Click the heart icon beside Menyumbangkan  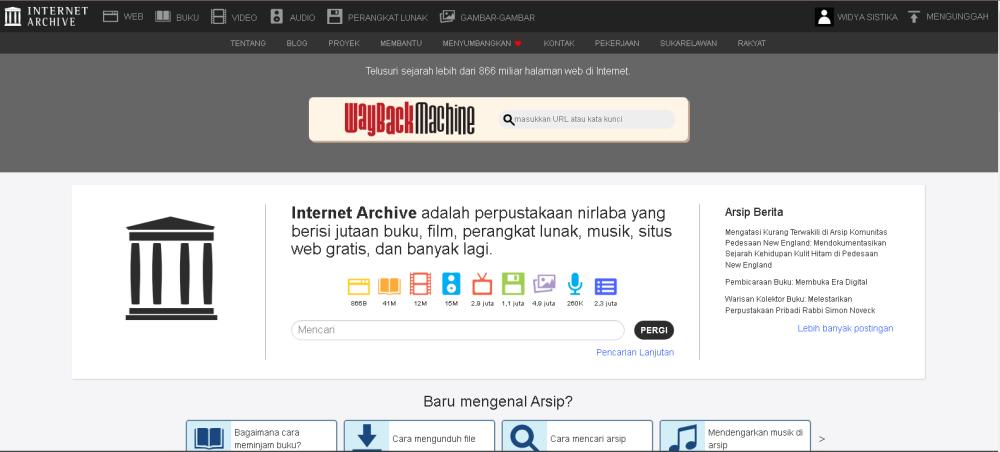tap(518, 43)
